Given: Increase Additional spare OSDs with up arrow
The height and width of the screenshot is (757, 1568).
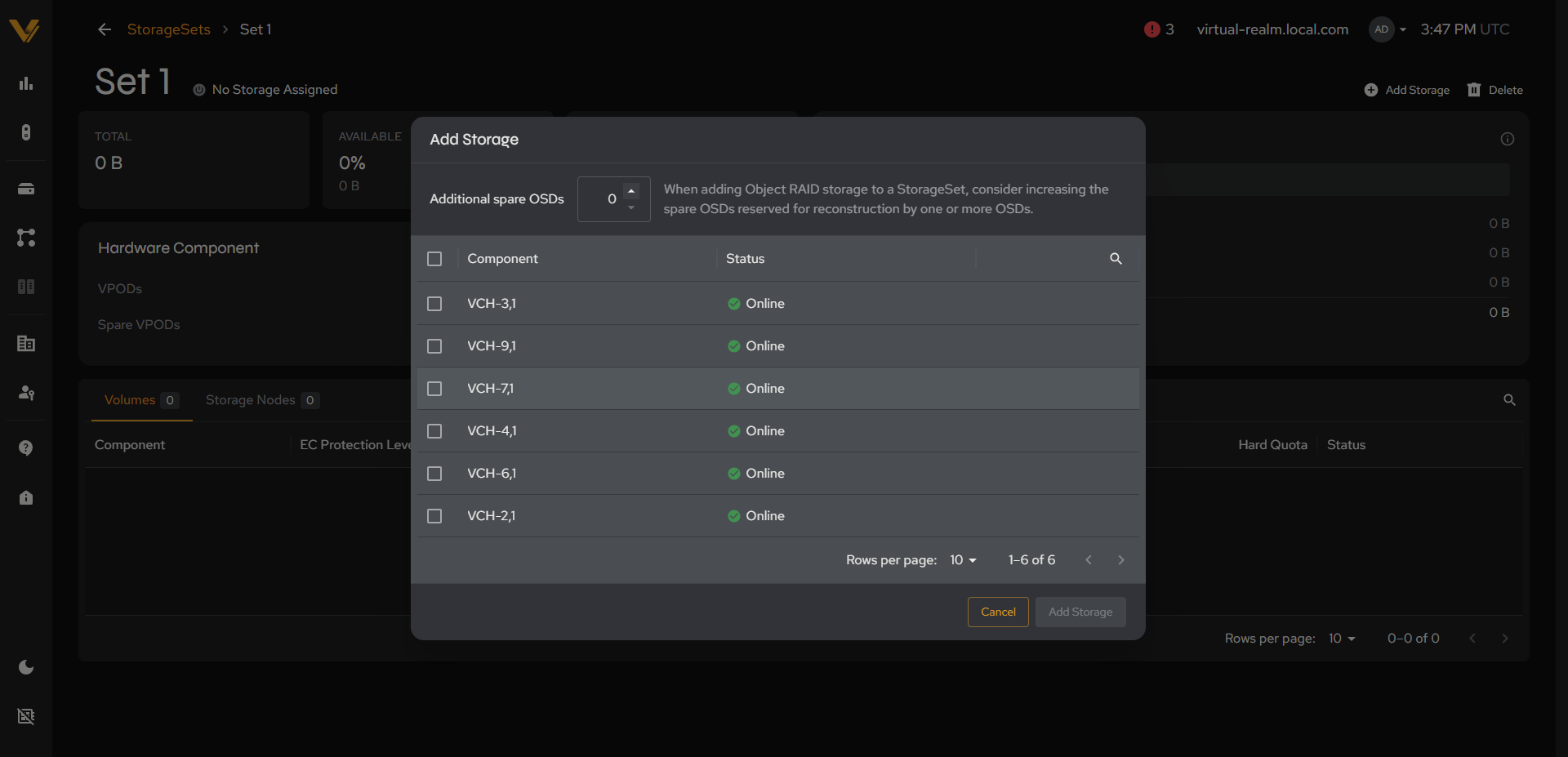Looking at the screenshot, I should pos(631,191).
